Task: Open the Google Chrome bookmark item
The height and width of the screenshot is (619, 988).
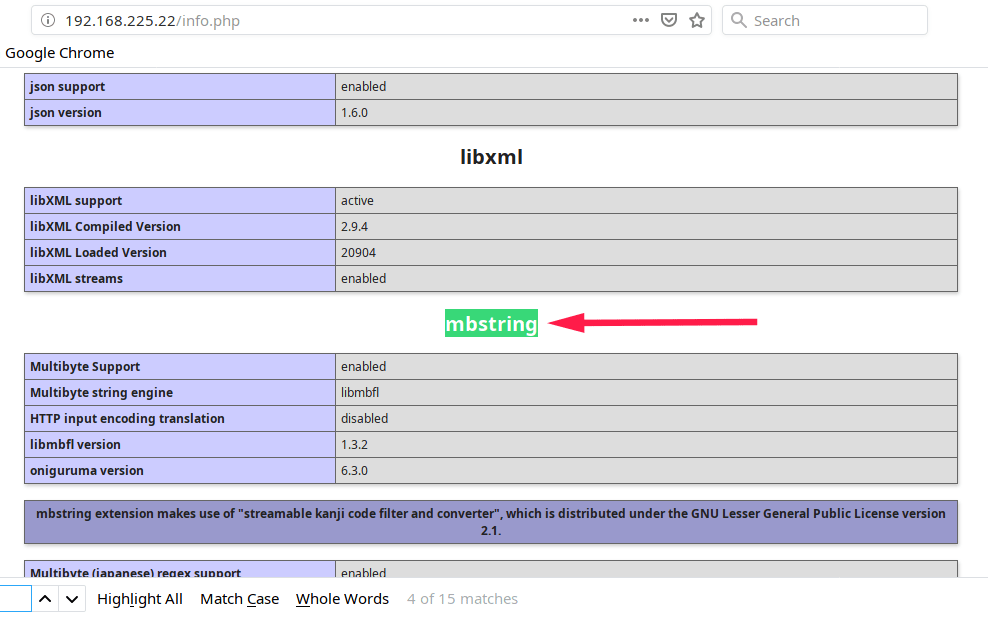Action: point(60,53)
